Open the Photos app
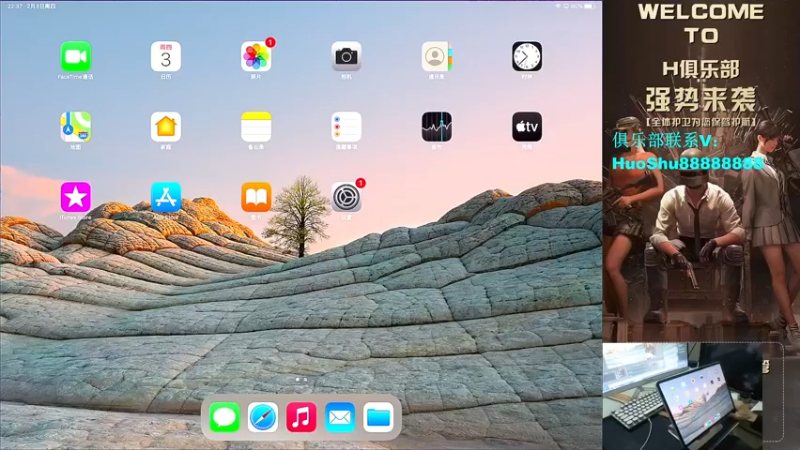The image size is (800, 450). (256, 56)
